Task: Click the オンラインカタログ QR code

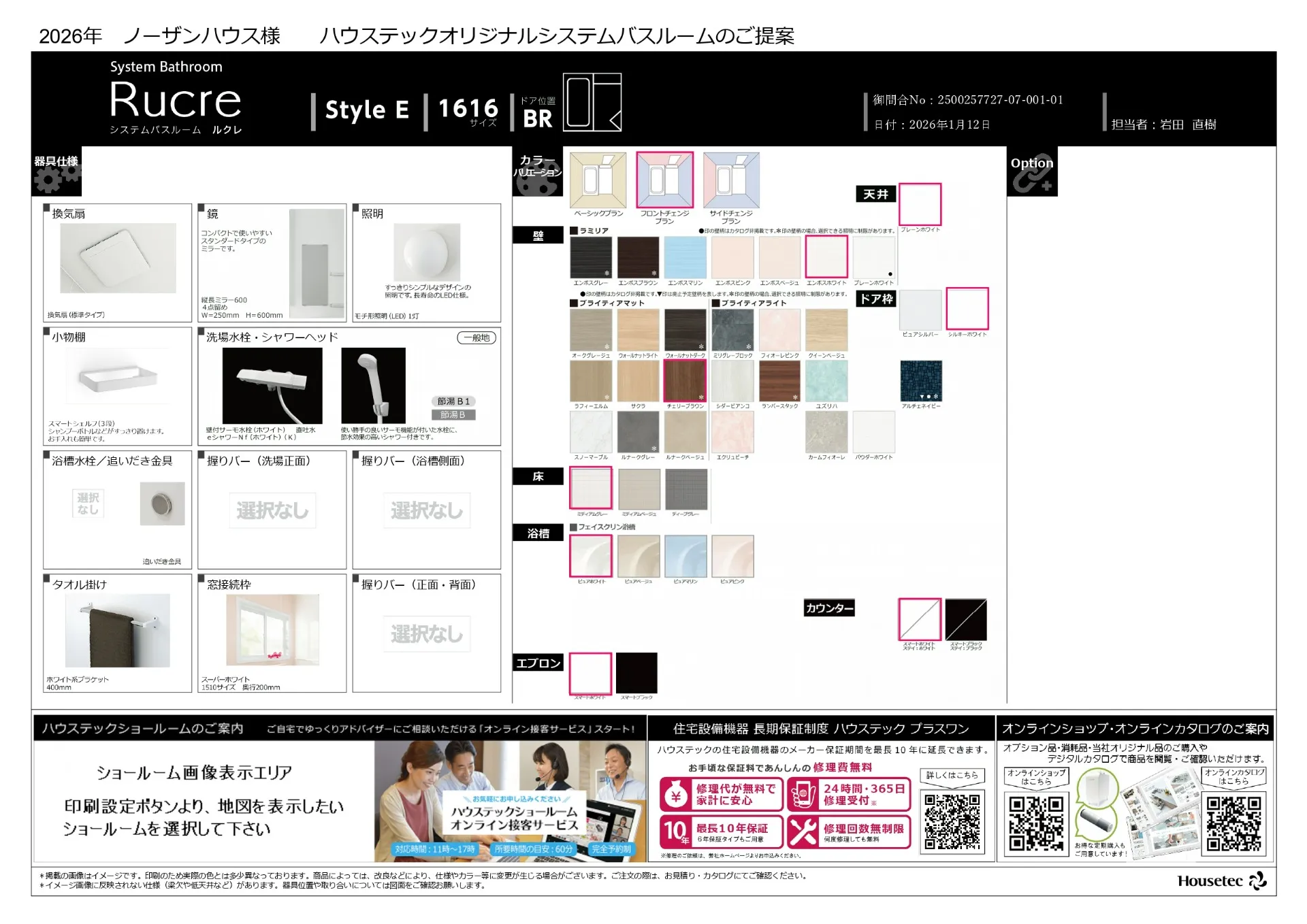Action: click(x=1233, y=823)
